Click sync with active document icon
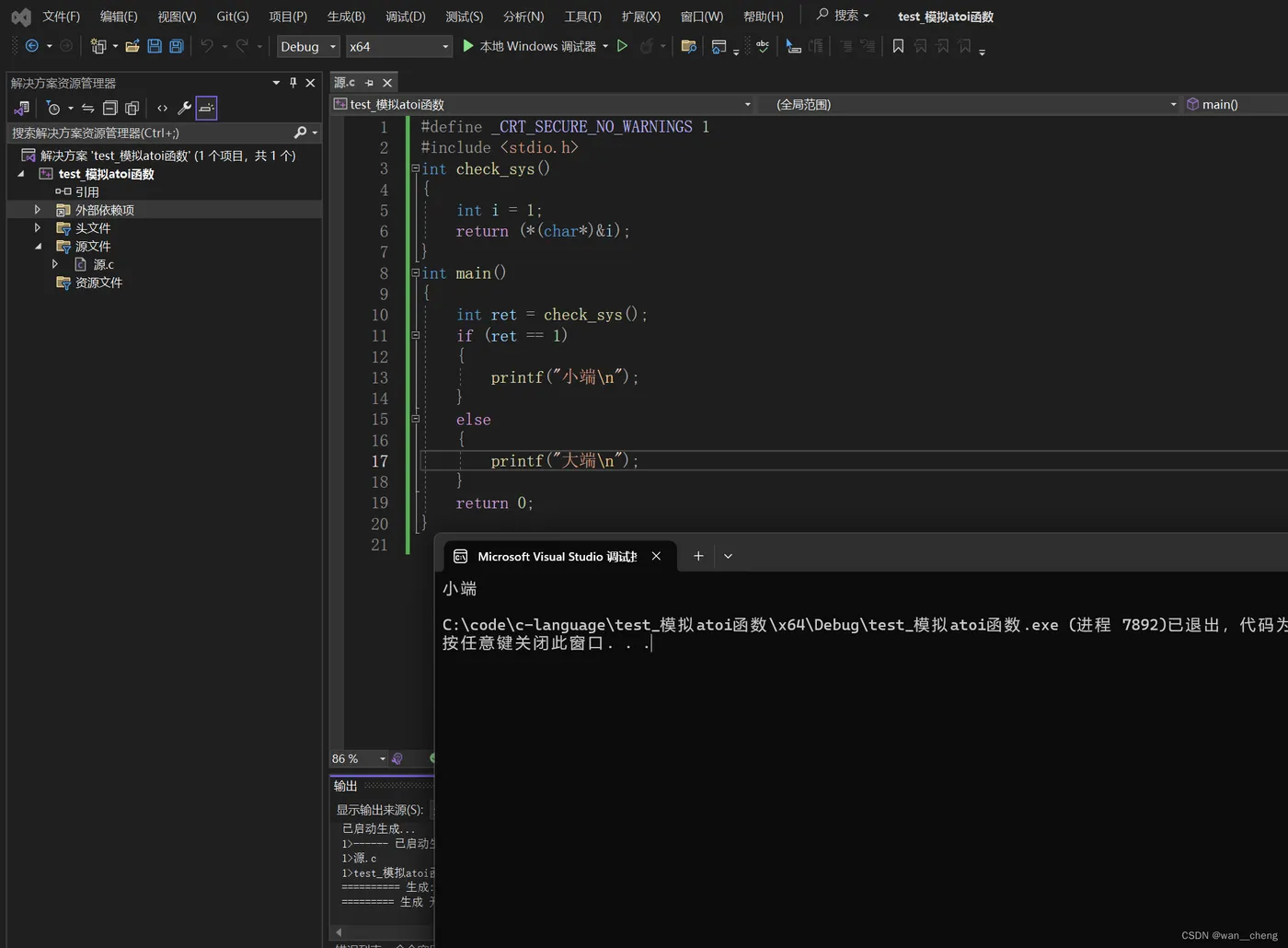This screenshot has width=1288, height=948. (87, 108)
